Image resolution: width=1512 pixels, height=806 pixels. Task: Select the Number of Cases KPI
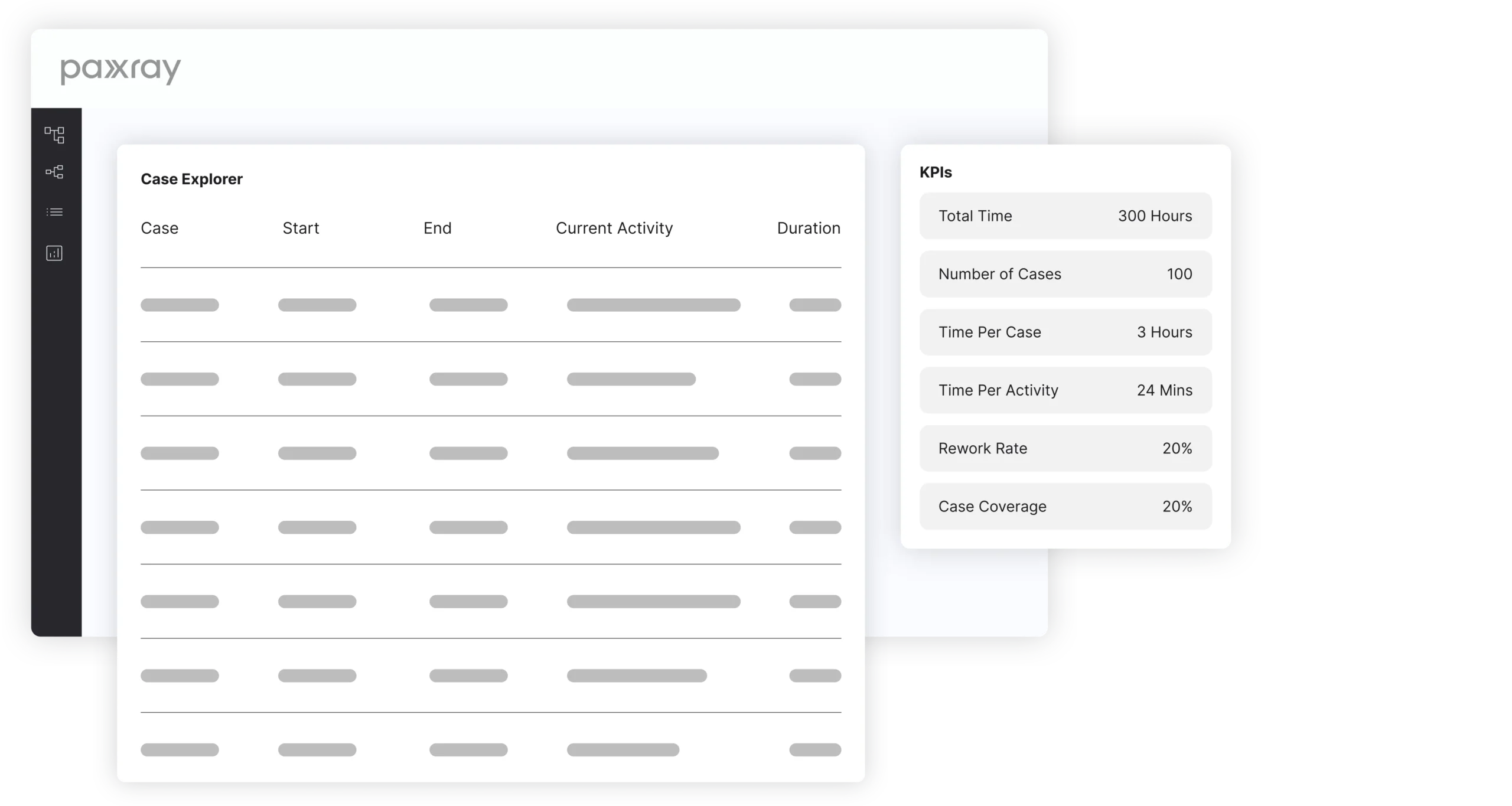coord(1065,274)
